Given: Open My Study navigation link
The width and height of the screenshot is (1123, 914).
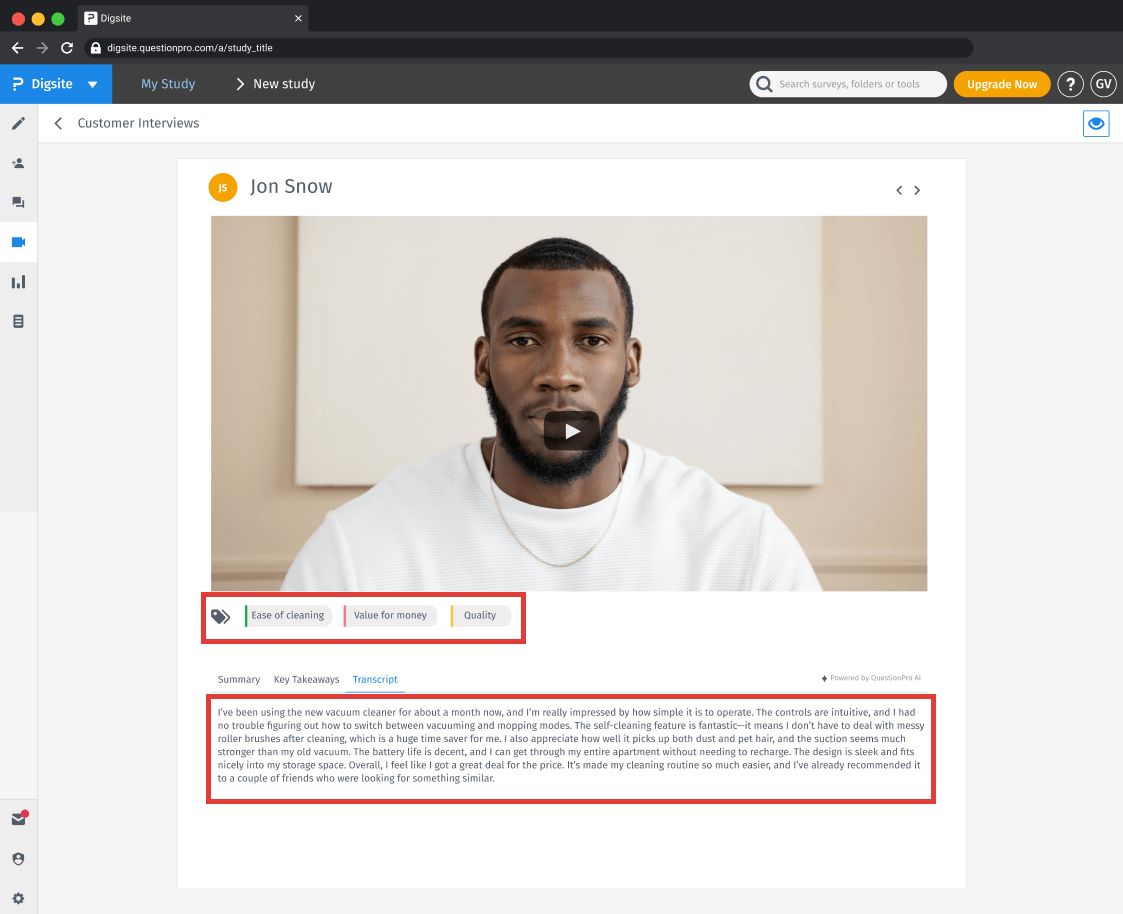Looking at the screenshot, I should tap(167, 84).
